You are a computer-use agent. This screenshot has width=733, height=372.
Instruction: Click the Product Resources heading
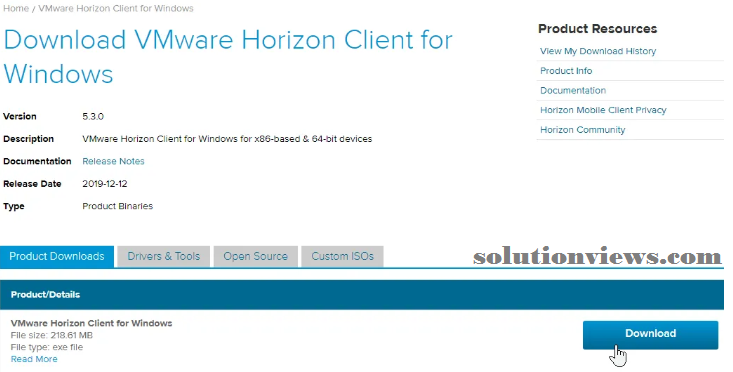tap(597, 29)
